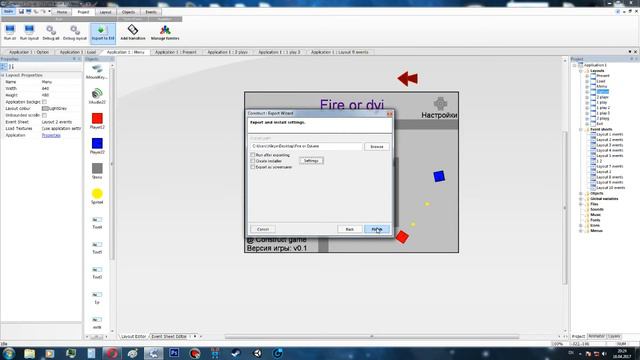
Task: Click the Debug all ribbon icon
Action: [x=51, y=32]
